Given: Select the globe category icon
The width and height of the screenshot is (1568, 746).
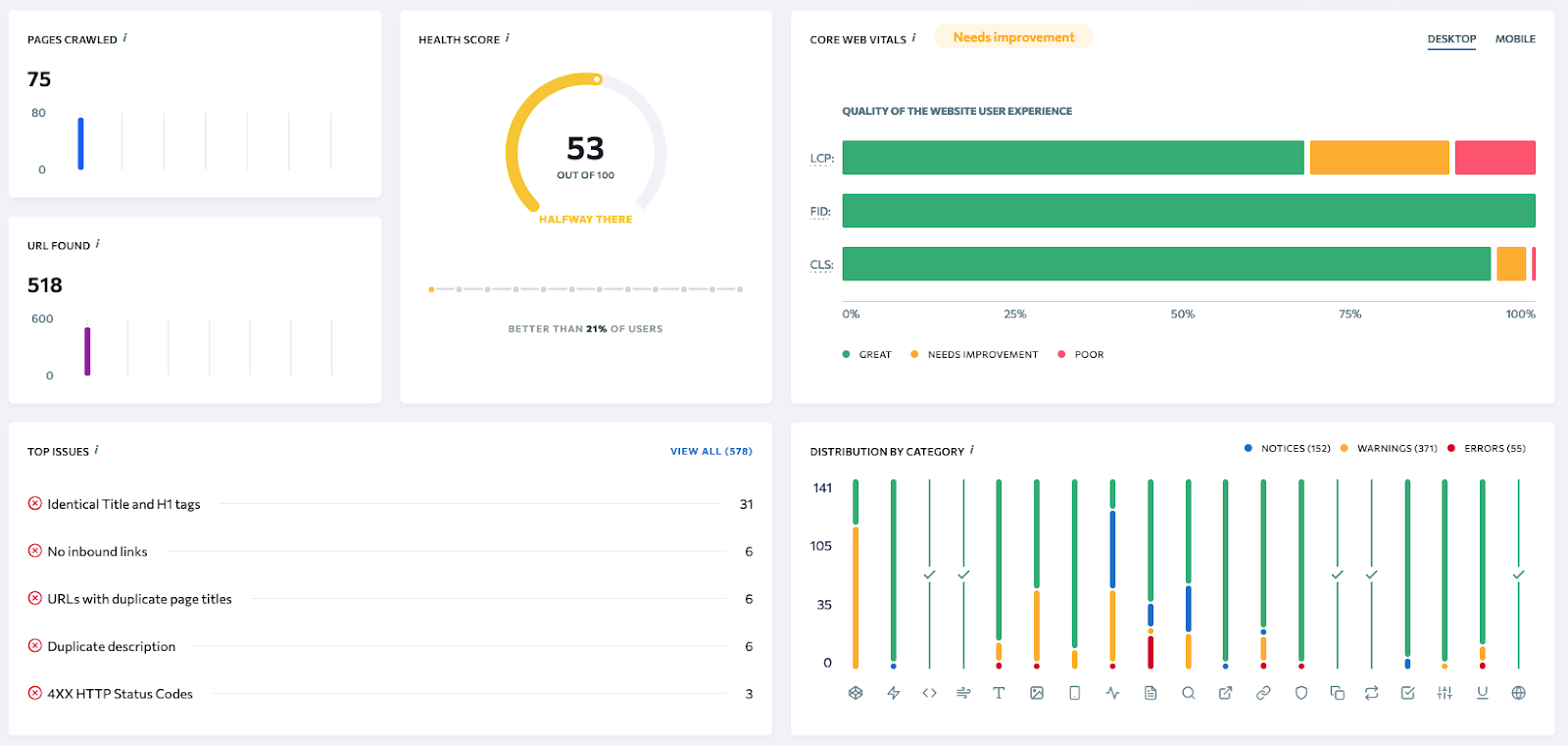Looking at the screenshot, I should tap(1518, 693).
